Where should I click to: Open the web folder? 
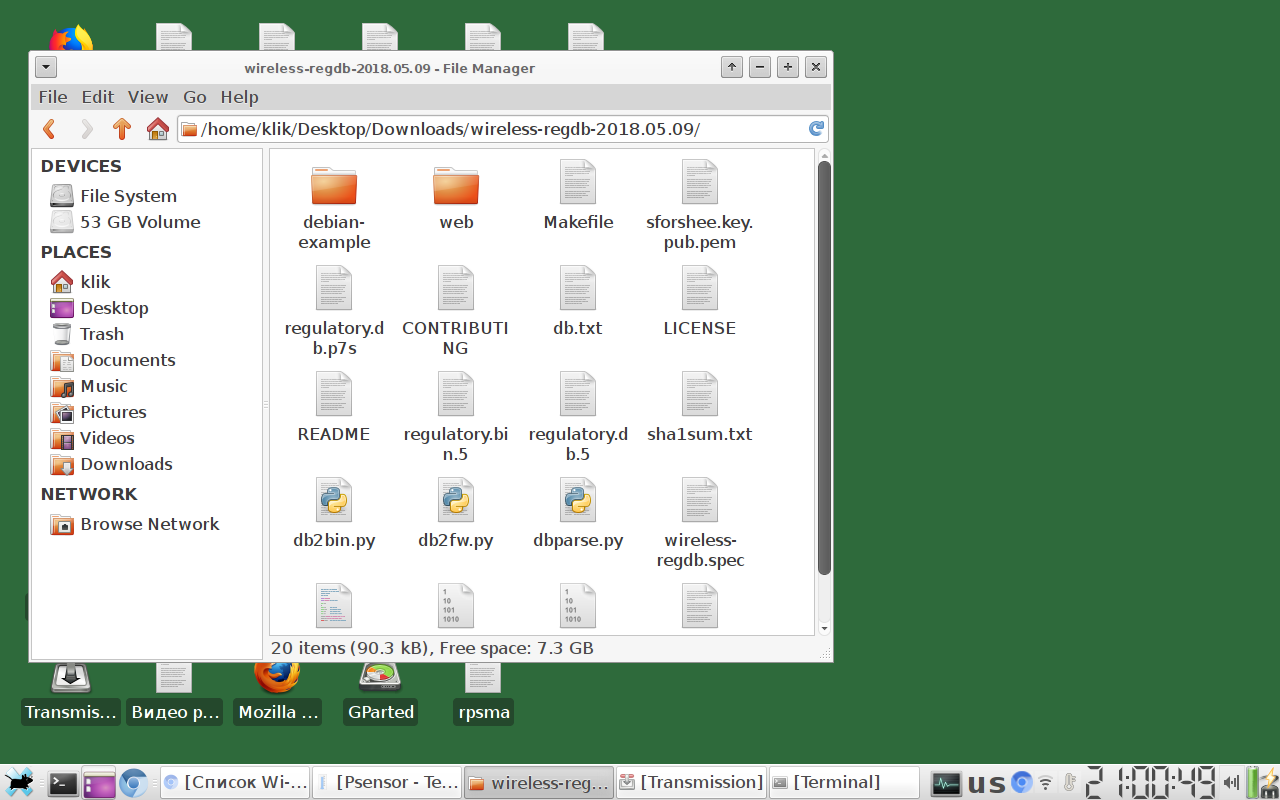pyautogui.click(x=456, y=187)
